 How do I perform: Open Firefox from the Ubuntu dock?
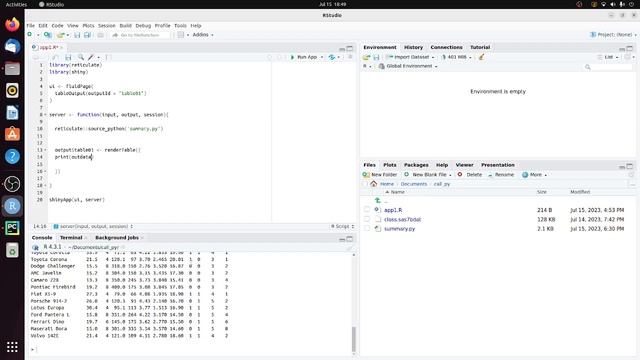point(12,24)
